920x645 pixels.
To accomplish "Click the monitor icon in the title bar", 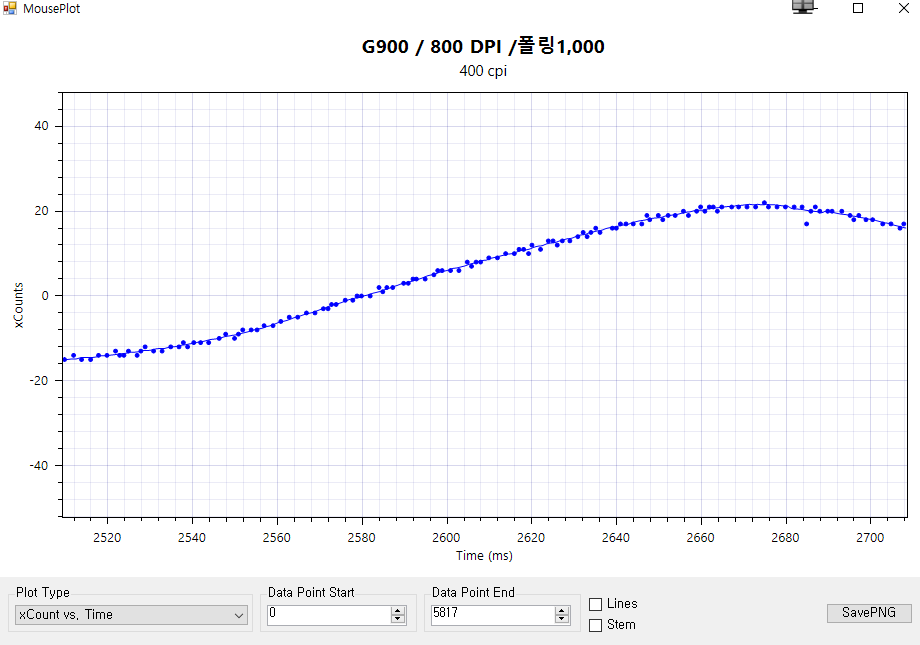I will 803,7.
